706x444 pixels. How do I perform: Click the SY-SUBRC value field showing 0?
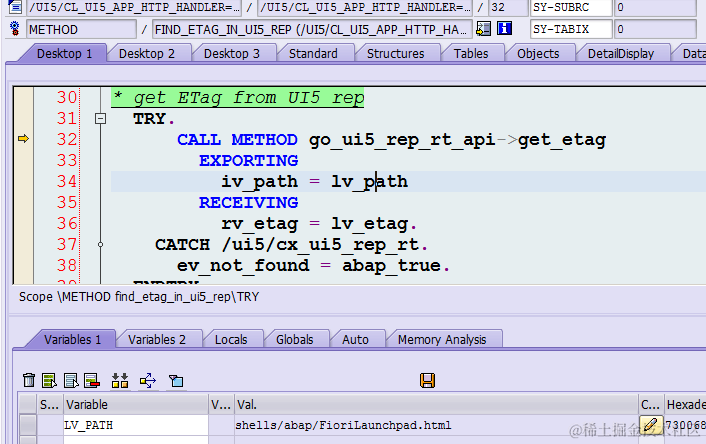656,7
